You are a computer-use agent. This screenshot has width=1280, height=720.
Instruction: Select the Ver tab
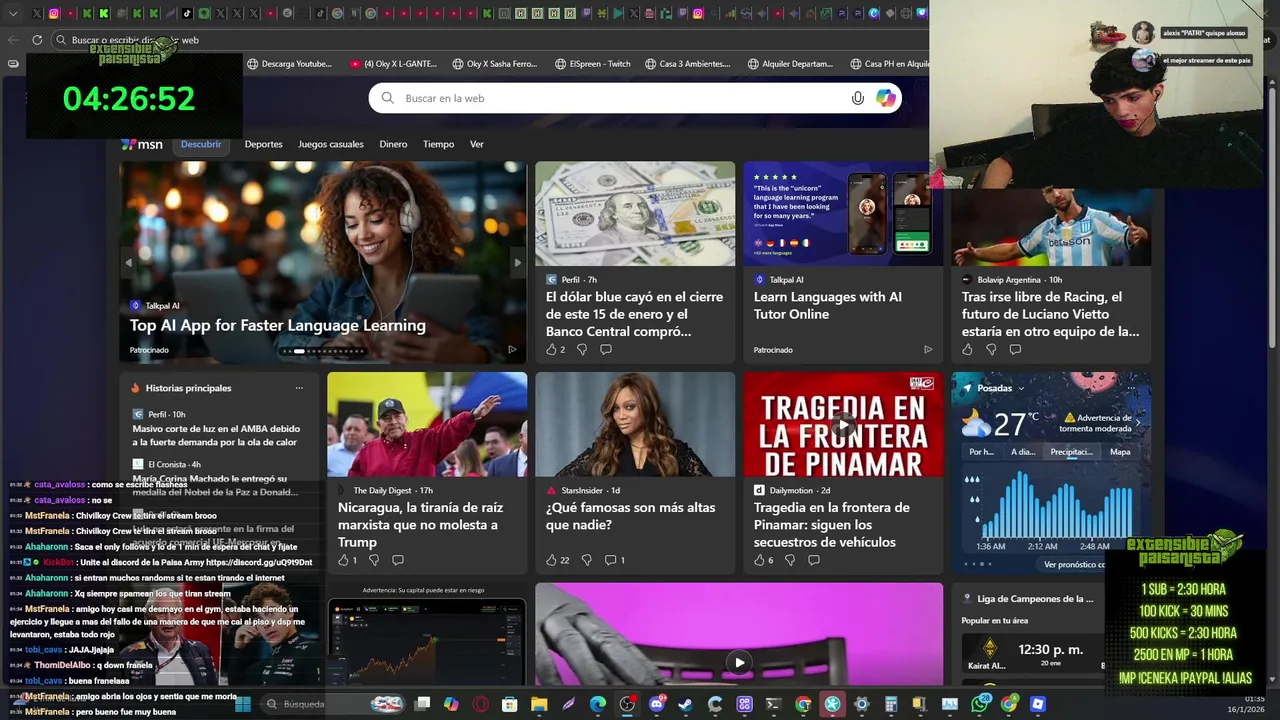click(477, 144)
